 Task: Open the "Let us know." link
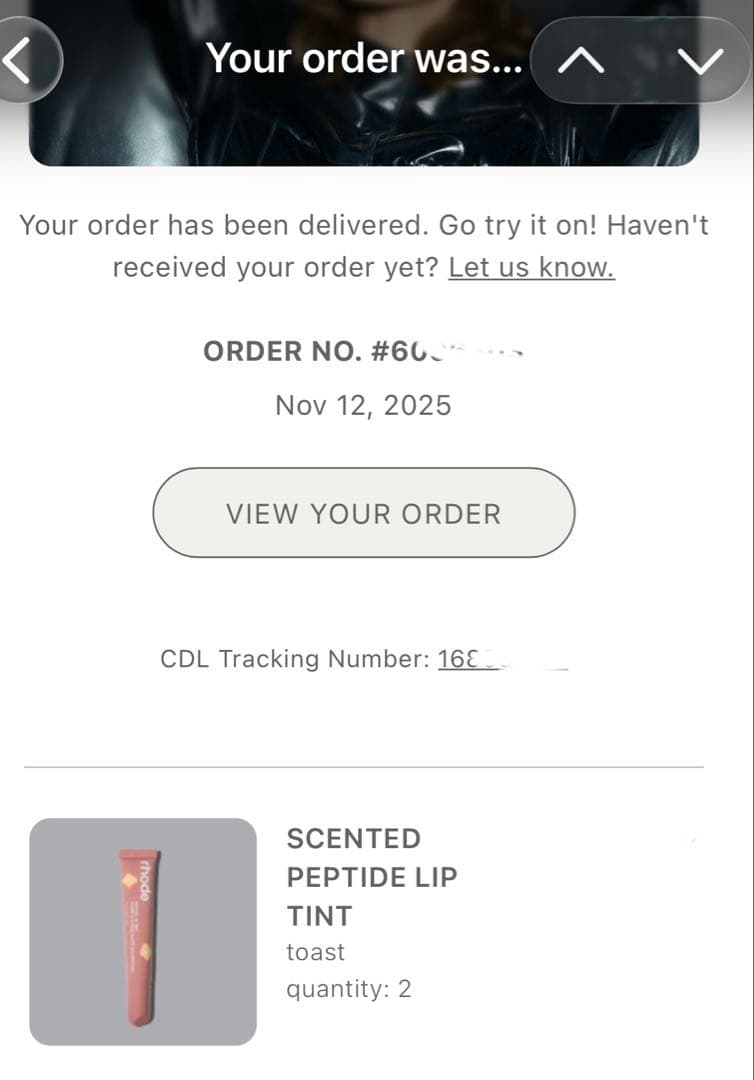[x=531, y=268]
